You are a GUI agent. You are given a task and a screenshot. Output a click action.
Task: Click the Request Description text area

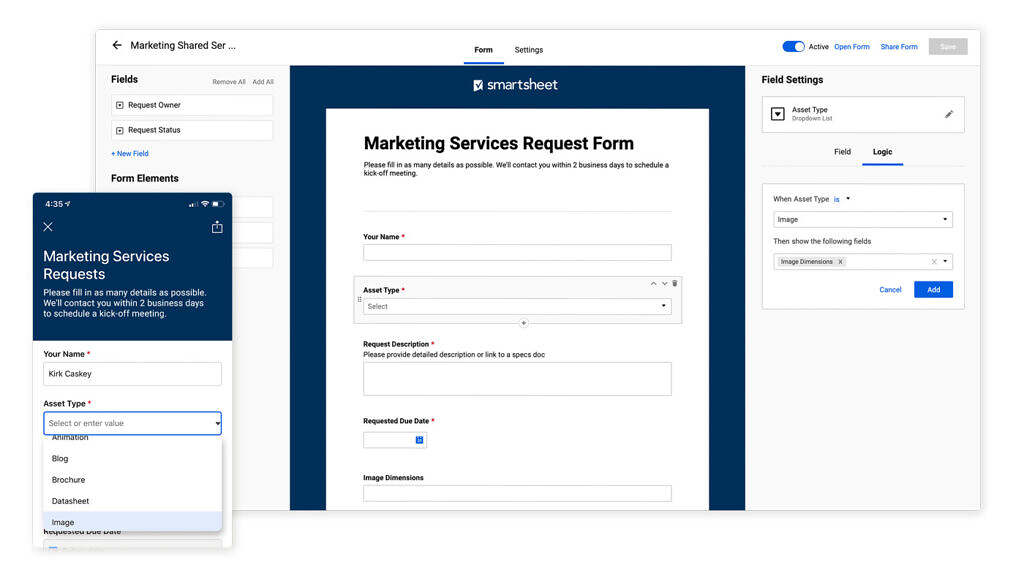517,379
